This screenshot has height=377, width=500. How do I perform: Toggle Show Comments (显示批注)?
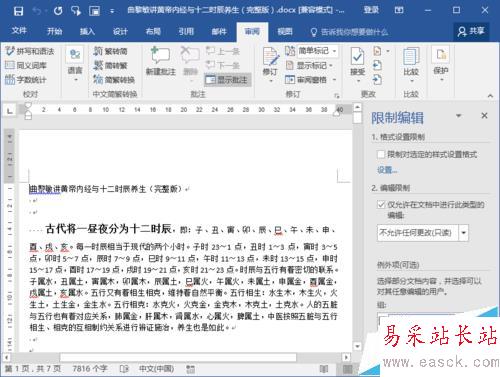pyautogui.click(x=227, y=80)
